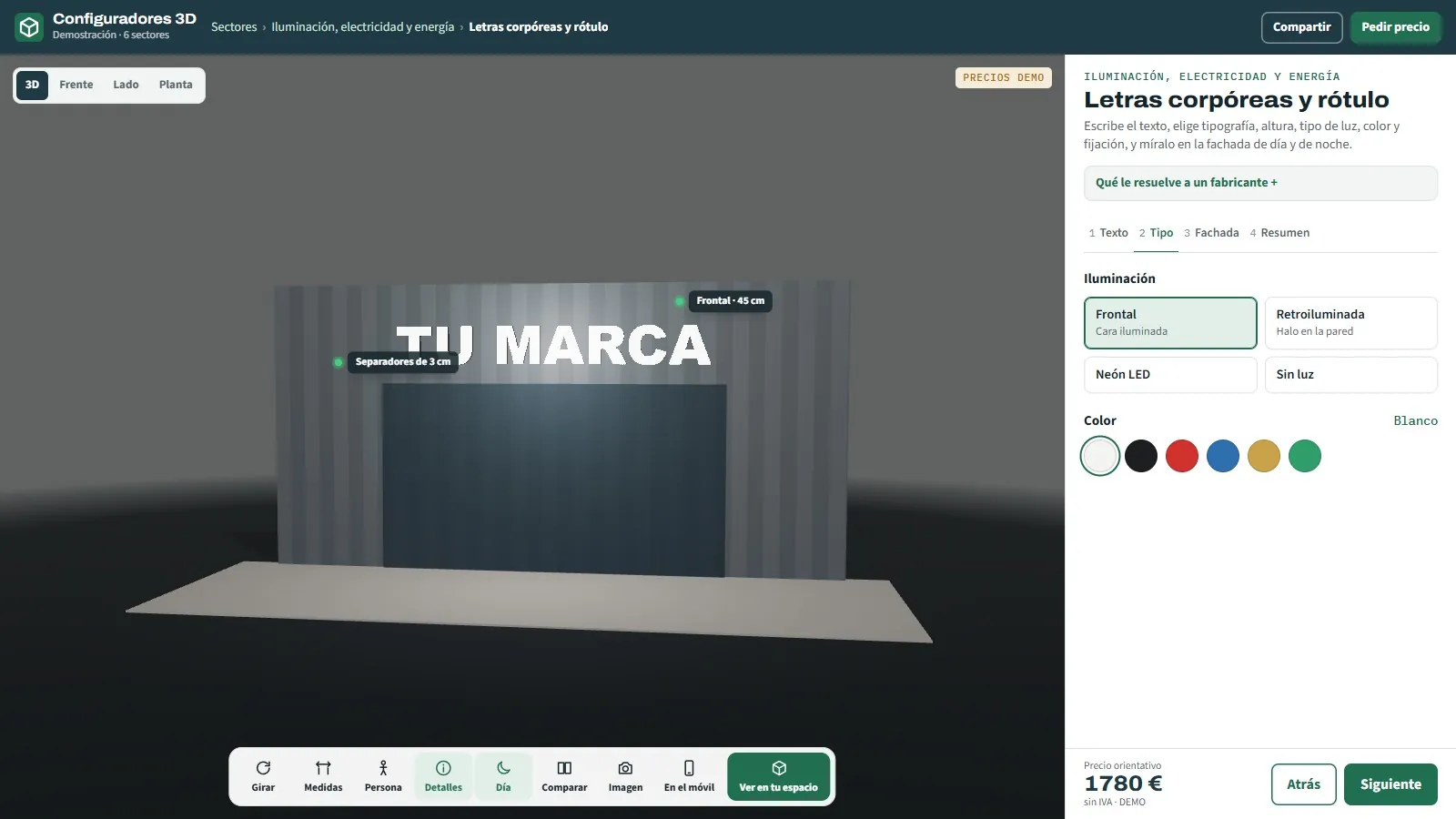1456x819 pixels.
Task: Show dimensions with the Medidas tool
Action: click(x=323, y=776)
